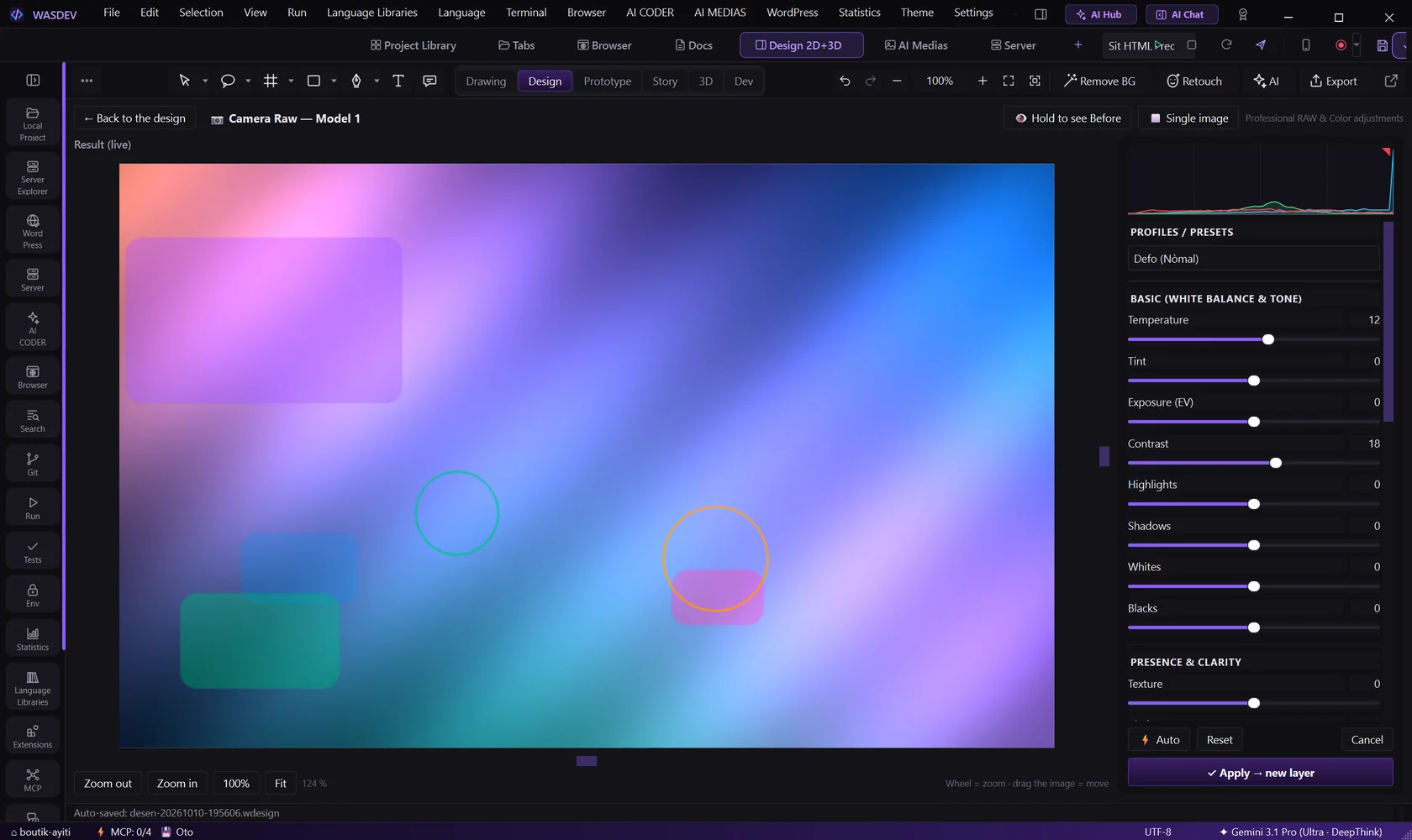This screenshot has height=840, width=1412.
Task: Open Extensions in the sidebar
Action: pyautogui.click(x=33, y=736)
